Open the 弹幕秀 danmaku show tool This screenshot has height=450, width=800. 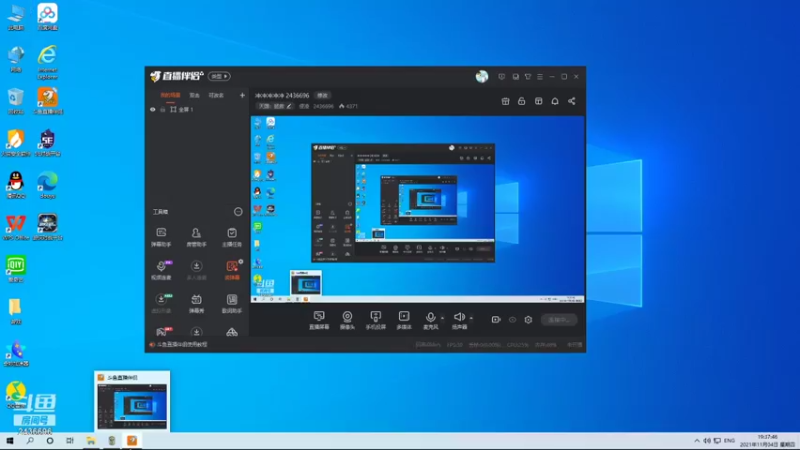point(196,303)
